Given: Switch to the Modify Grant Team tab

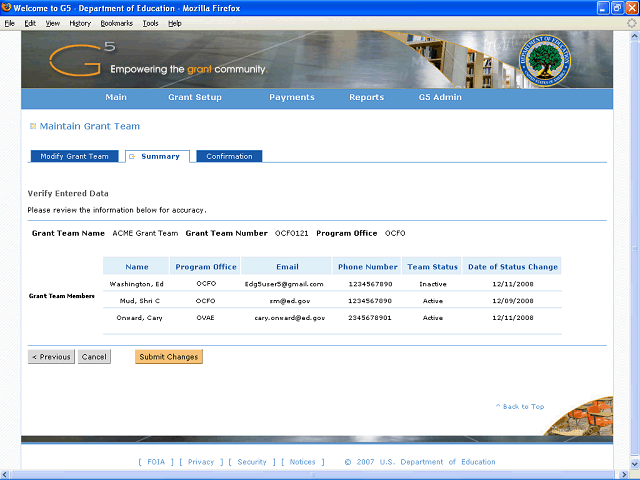Looking at the screenshot, I should coord(74,156).
